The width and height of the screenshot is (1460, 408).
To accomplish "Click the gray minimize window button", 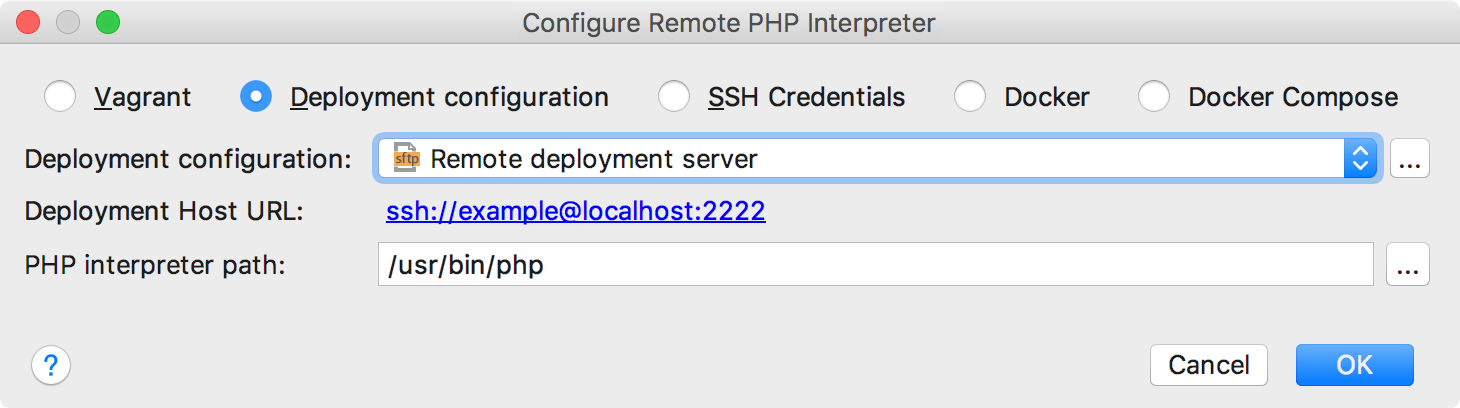I will pos(68,21).
